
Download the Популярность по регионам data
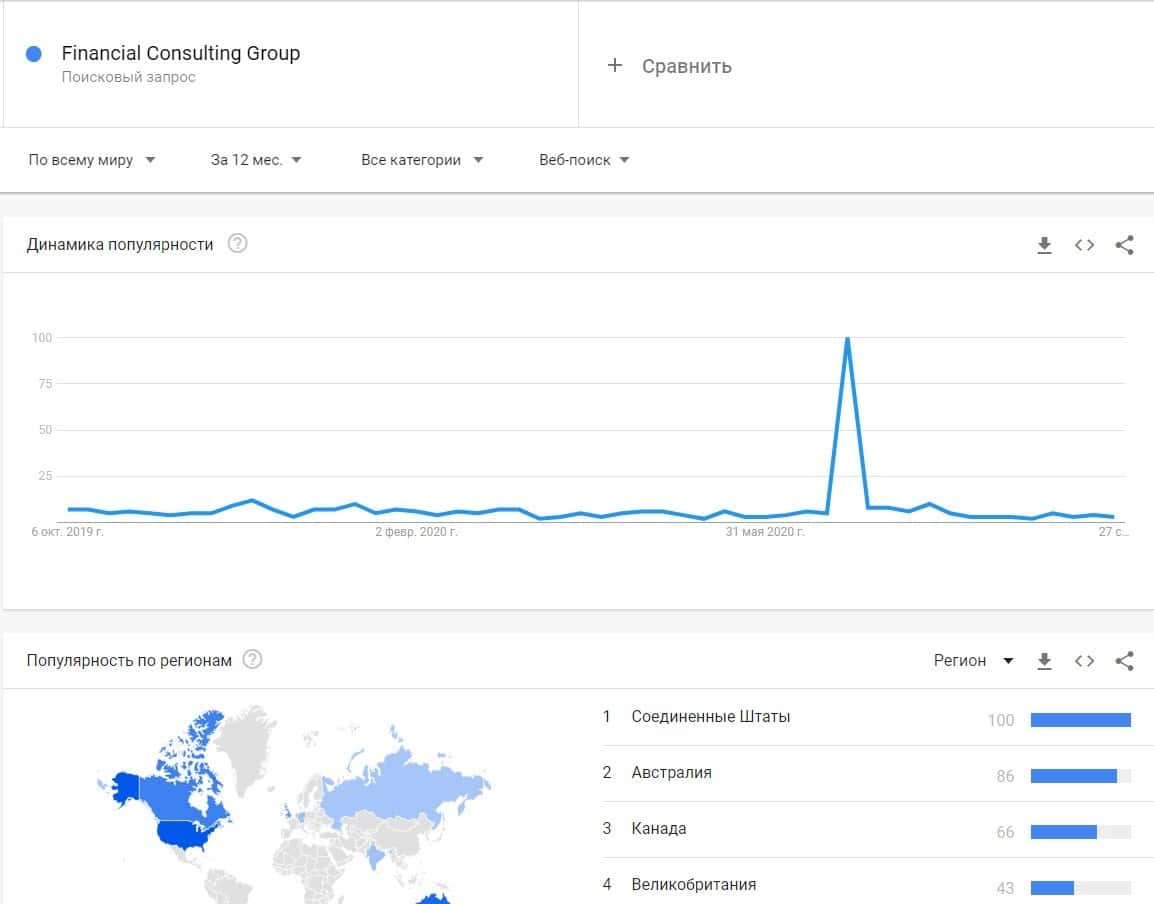click(1044, 661)
